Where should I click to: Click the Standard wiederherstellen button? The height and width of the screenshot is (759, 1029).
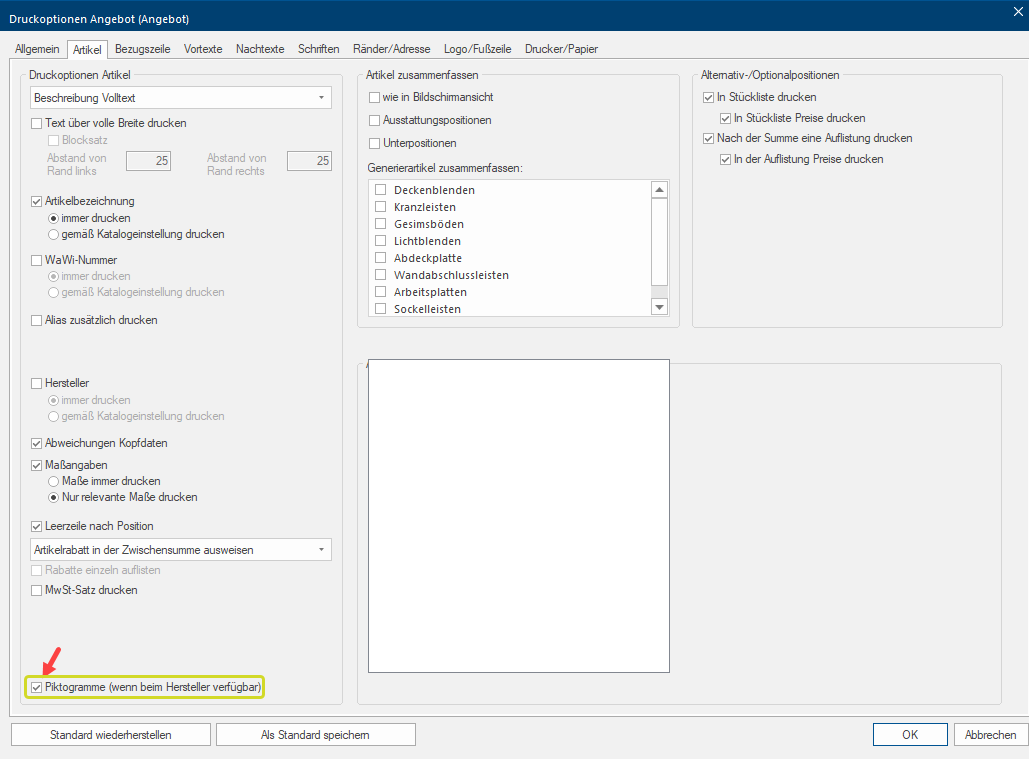pos(111,735)
